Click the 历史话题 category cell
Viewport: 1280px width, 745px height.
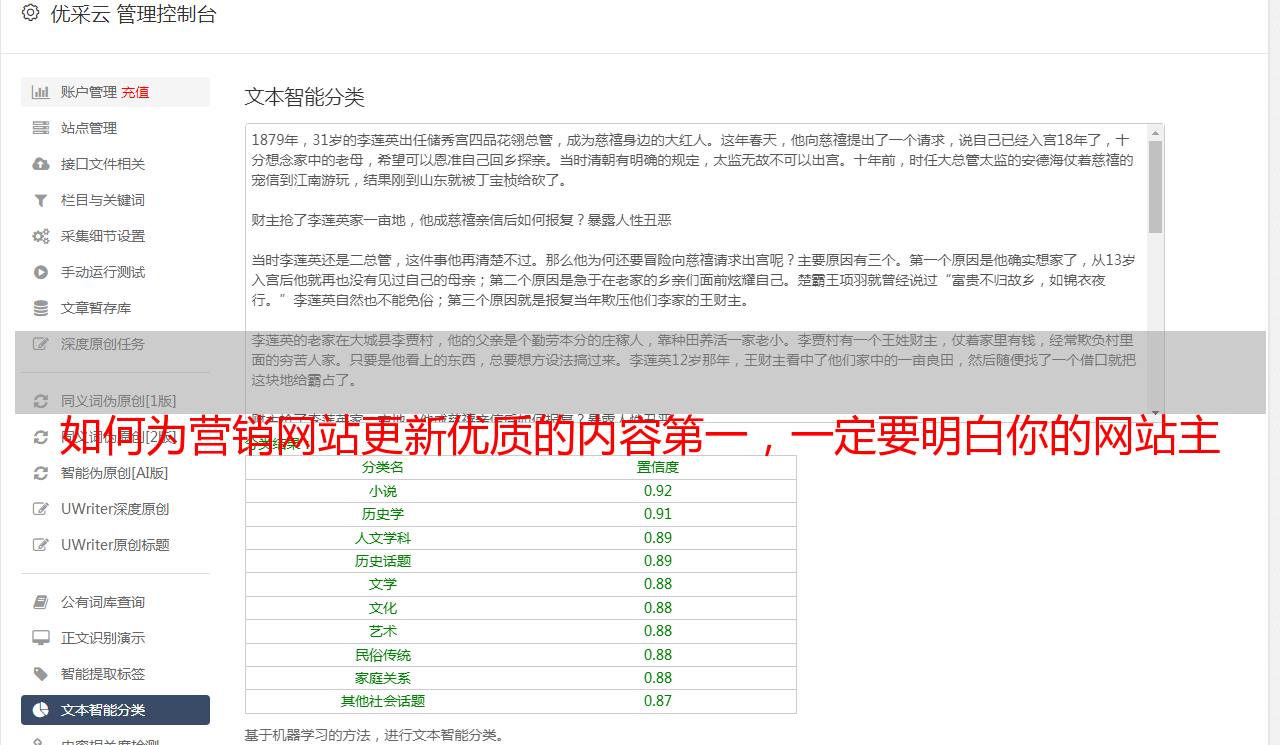coord(383,561)
